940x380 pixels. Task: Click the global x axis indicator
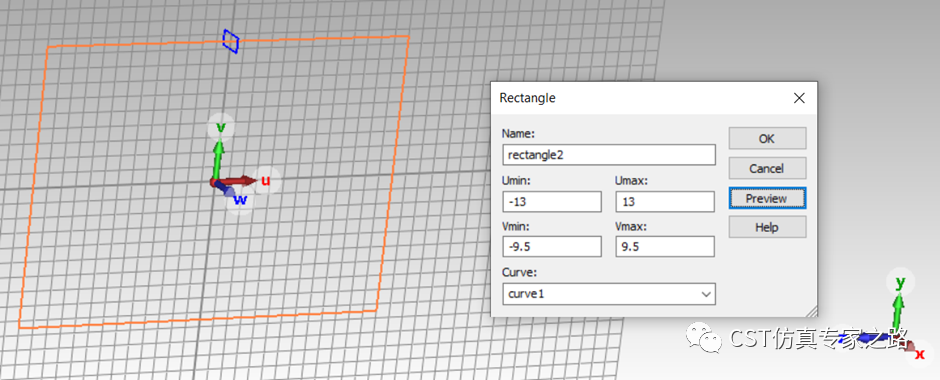click(x=920, y=354)
